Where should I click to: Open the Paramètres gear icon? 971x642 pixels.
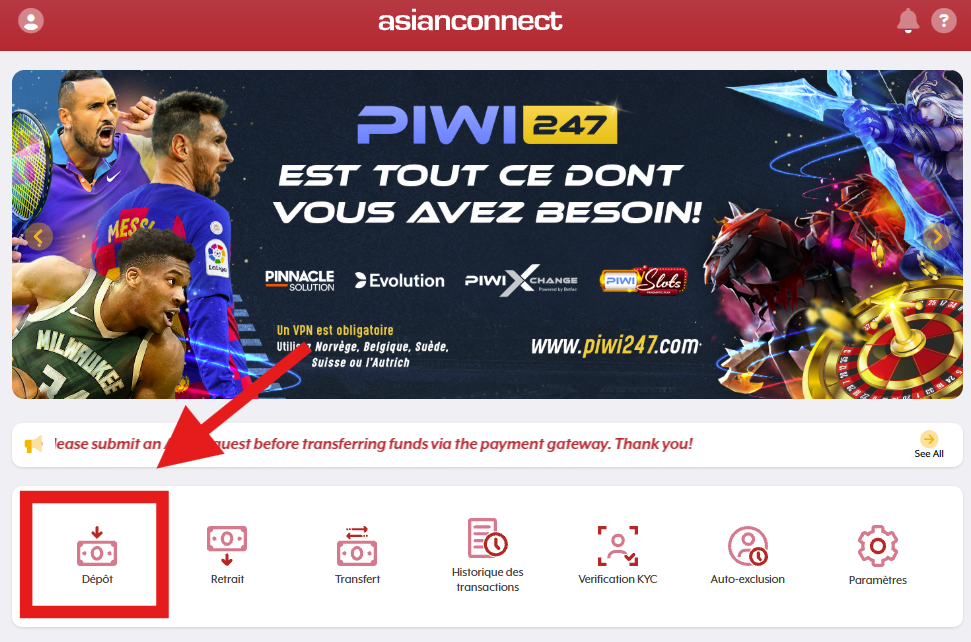[x=877, y=546]
